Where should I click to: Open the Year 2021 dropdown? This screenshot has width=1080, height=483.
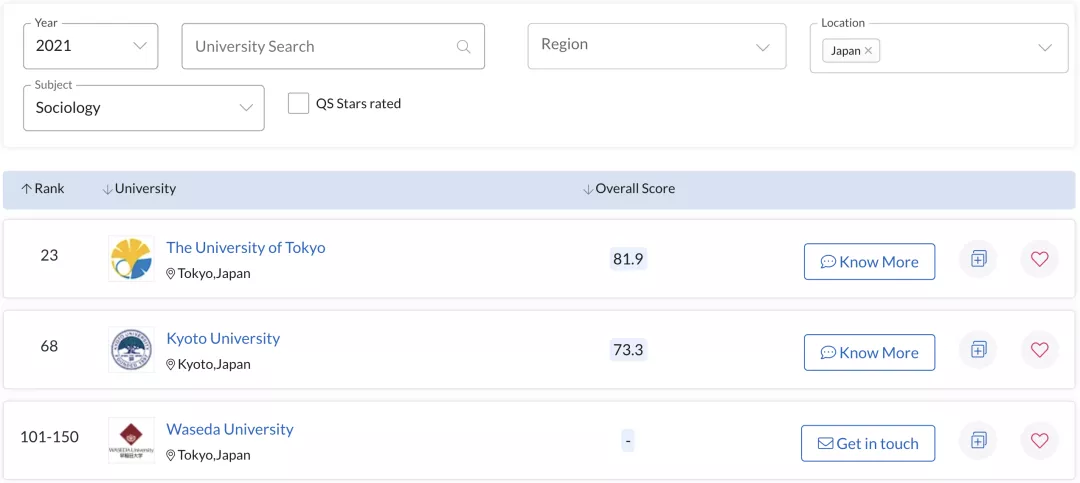[x=90, y=46]
